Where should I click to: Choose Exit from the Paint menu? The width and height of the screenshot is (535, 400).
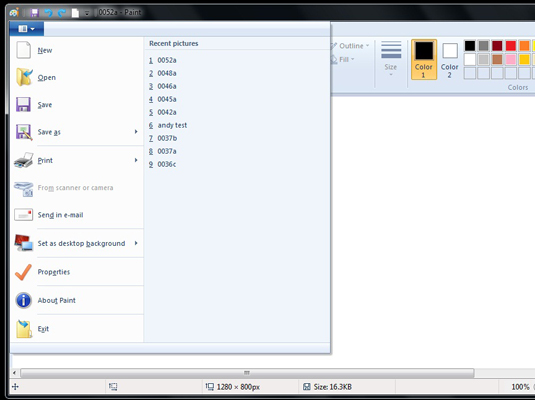[76, 329]
